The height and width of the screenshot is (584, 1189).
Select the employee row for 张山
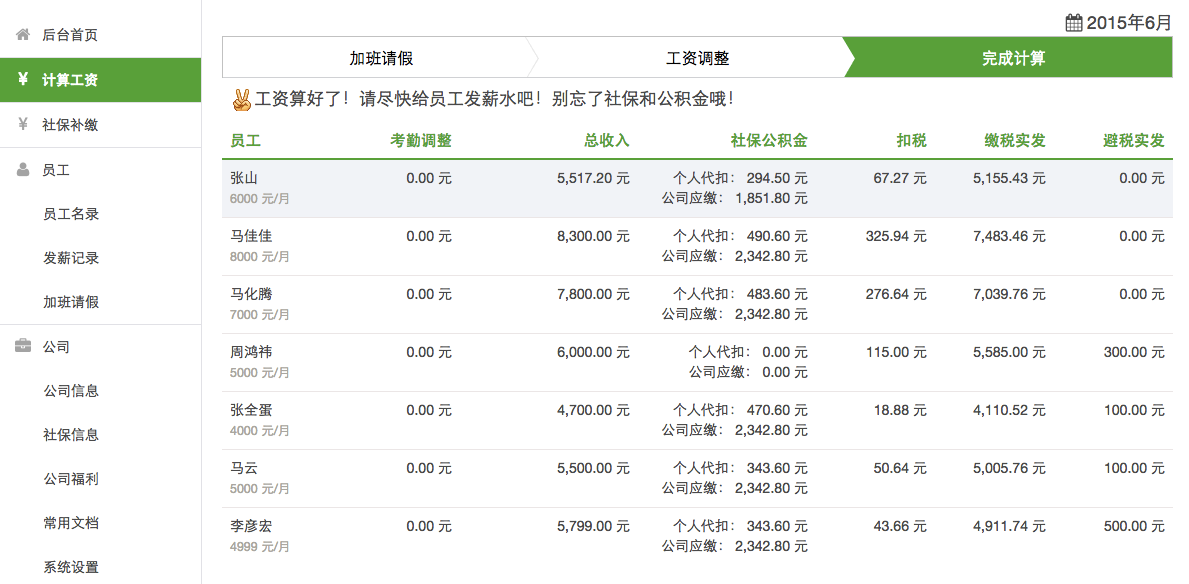(244, 178)
